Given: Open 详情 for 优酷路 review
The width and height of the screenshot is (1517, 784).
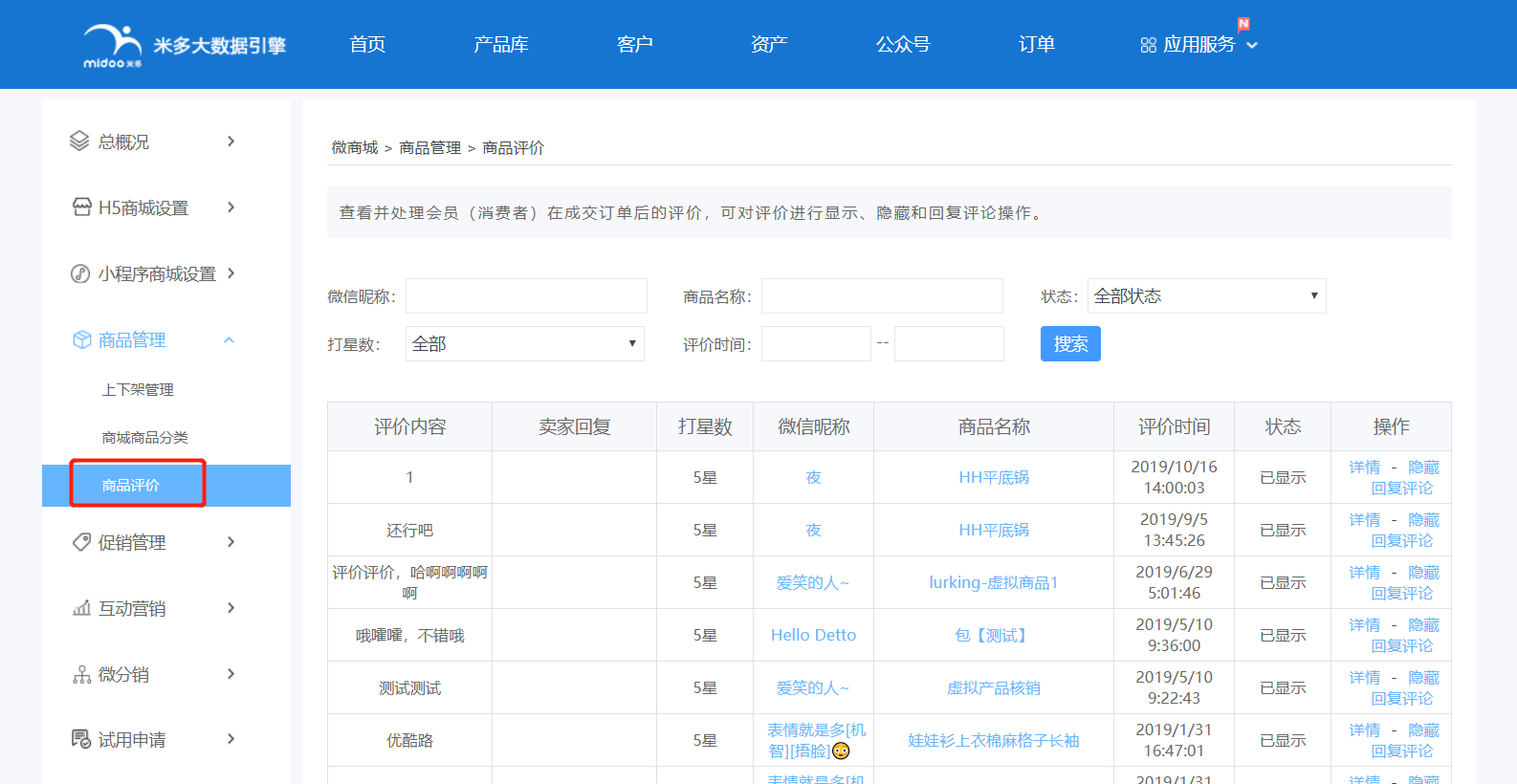Looking at the screenshot, I should tap(1365, 730).
